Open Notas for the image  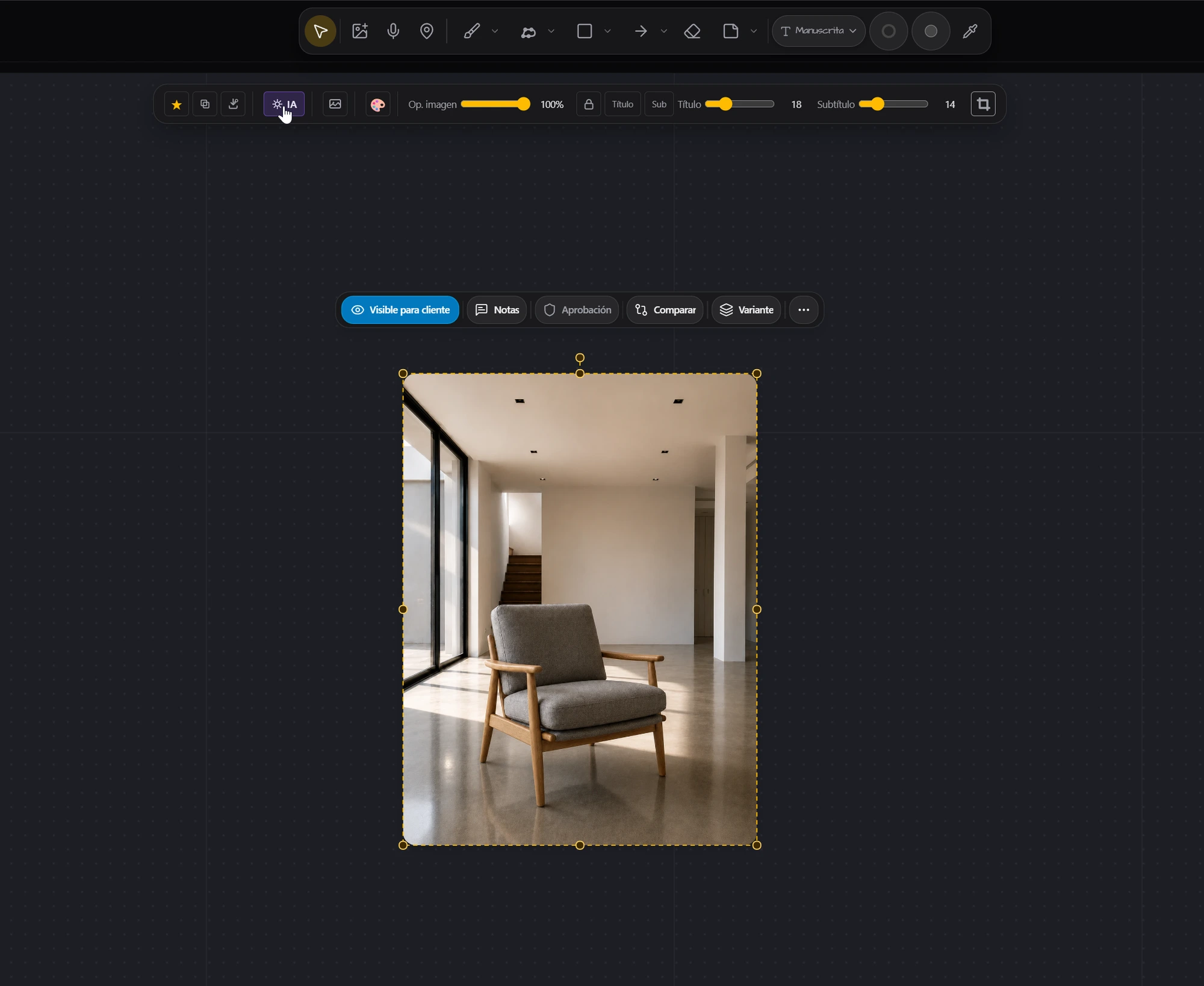pos(497,310)
